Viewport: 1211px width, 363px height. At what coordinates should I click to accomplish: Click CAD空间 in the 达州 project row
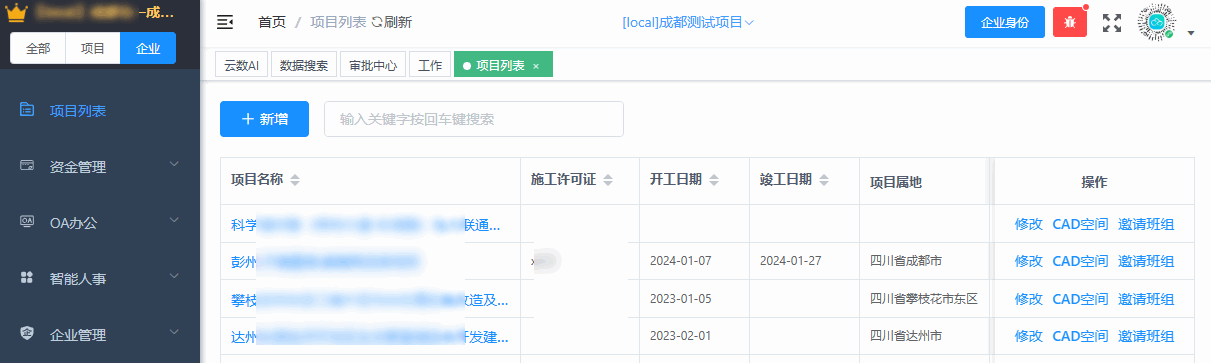(x=1080, y=335)
